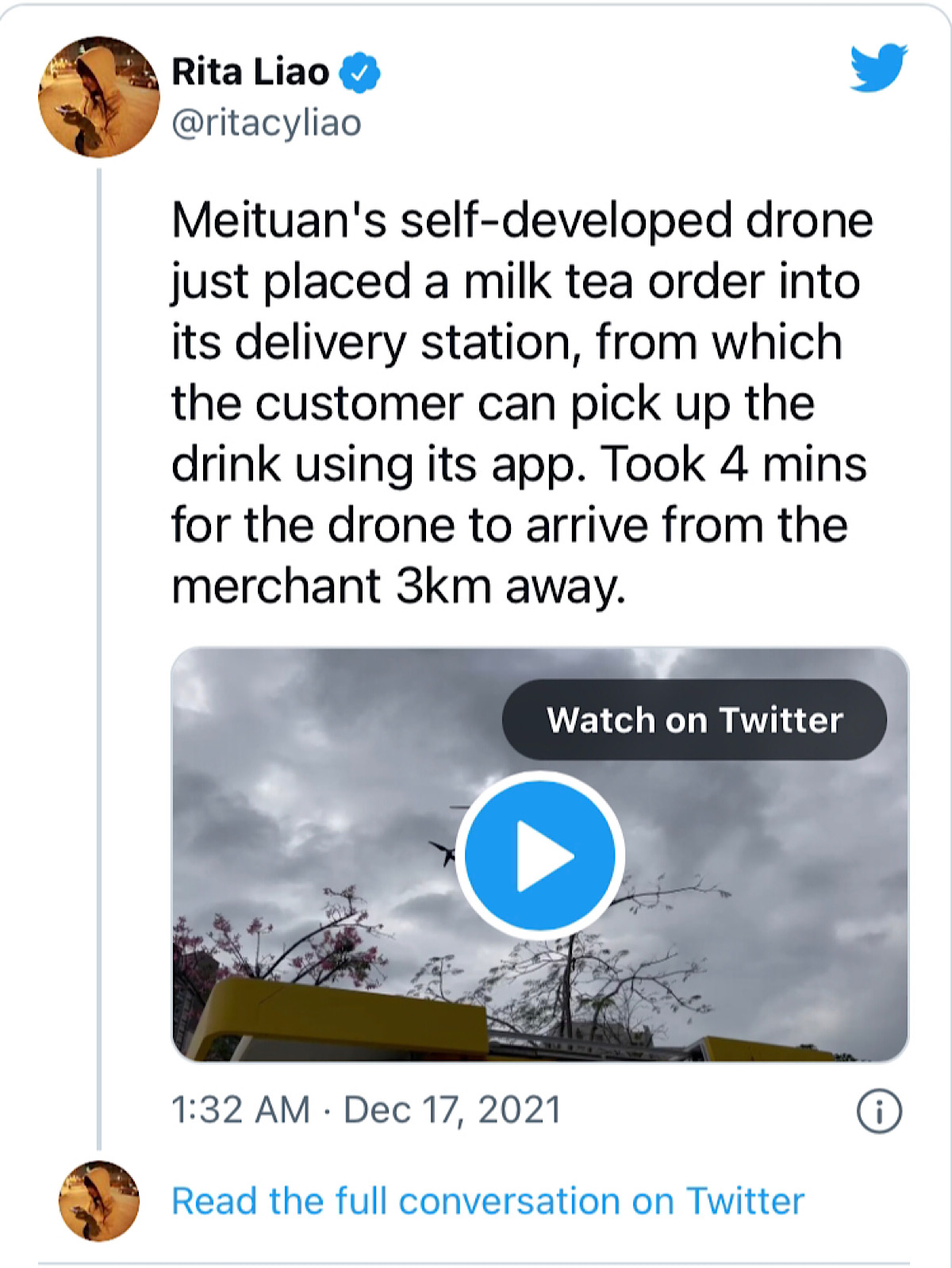Viewport: 952px width, 1268px height.
Task: Click the info icon beside the timestamp
Action: click(x=879, y=1111)
